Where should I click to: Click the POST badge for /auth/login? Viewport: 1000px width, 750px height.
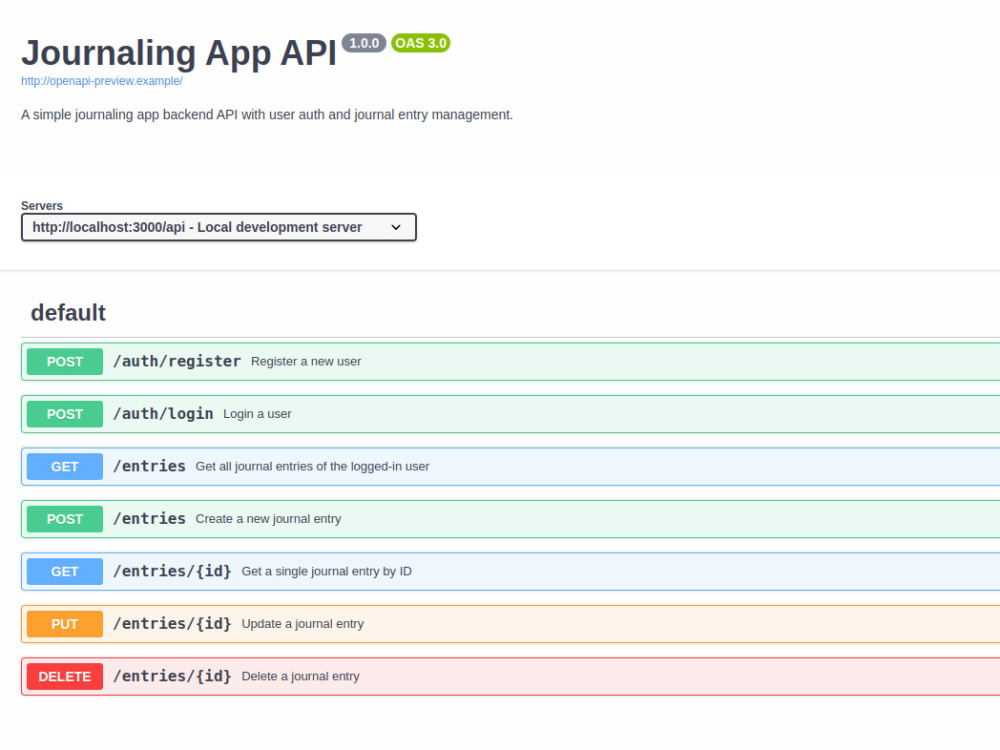coord(64,414)
